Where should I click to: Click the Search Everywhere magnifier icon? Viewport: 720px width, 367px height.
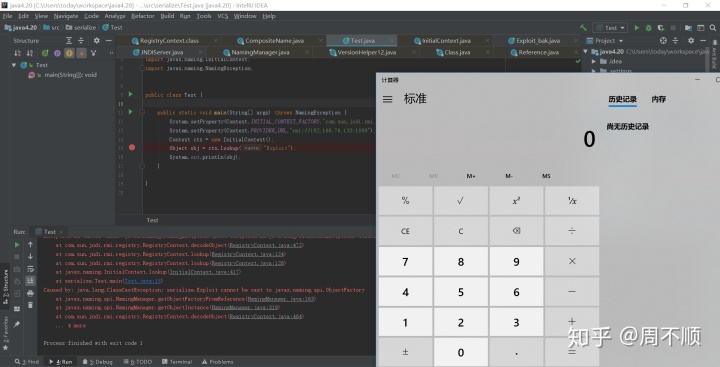[x=713, y=28]
